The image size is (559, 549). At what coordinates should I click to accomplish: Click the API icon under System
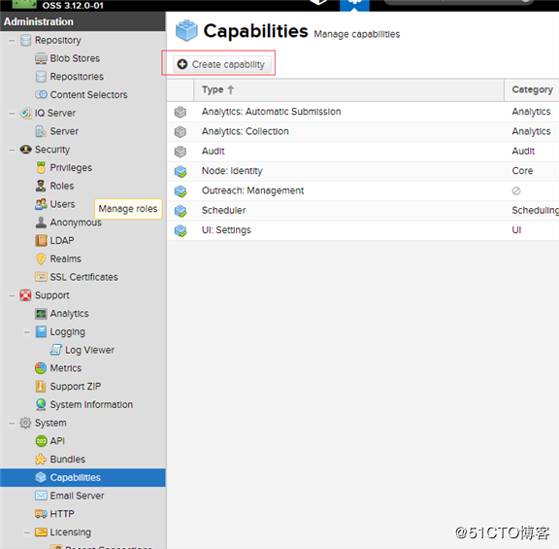41,441
